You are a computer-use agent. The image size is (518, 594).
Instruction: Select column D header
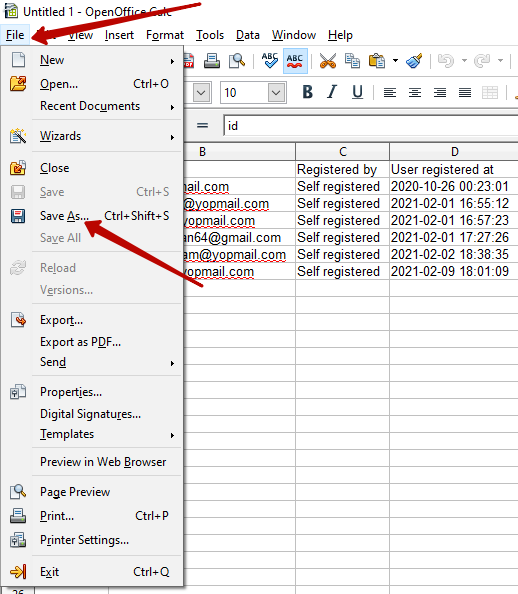click(454, 152)
